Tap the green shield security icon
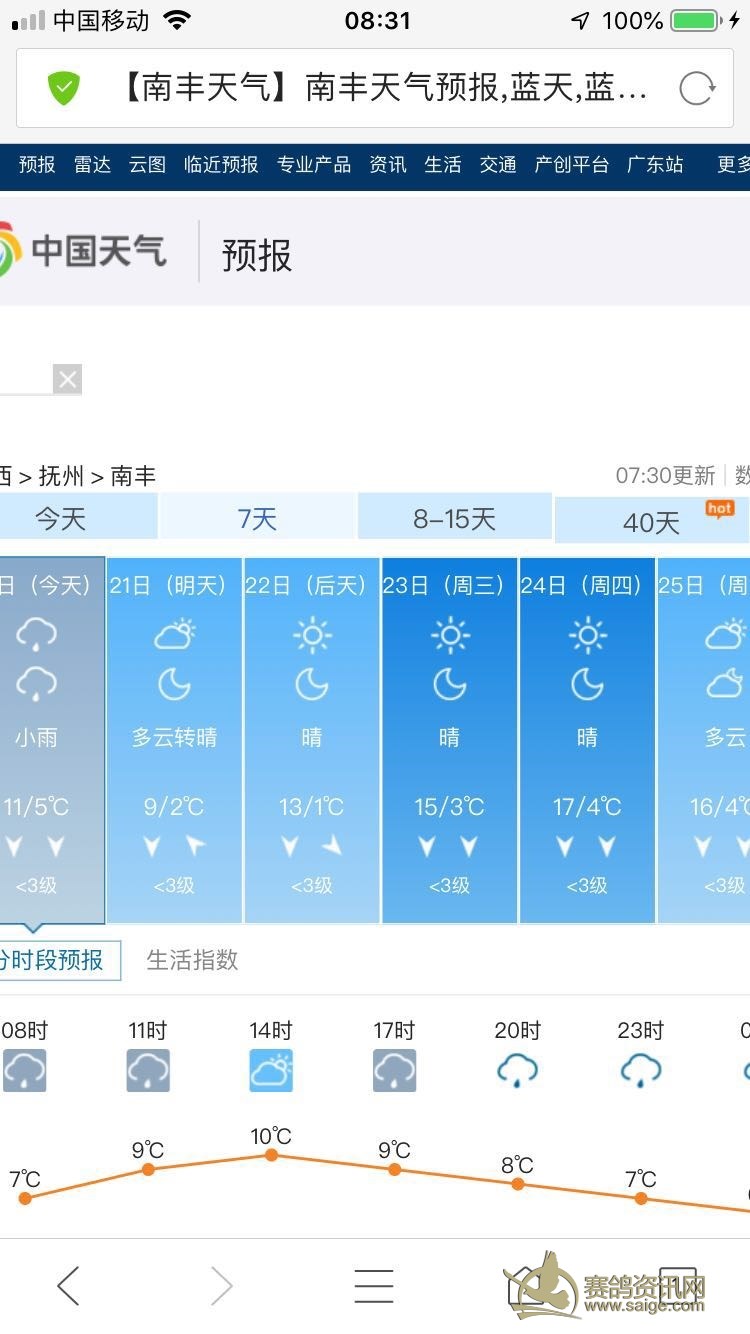Viewport: 750px width, 1334px height. (x=63, y=89)
